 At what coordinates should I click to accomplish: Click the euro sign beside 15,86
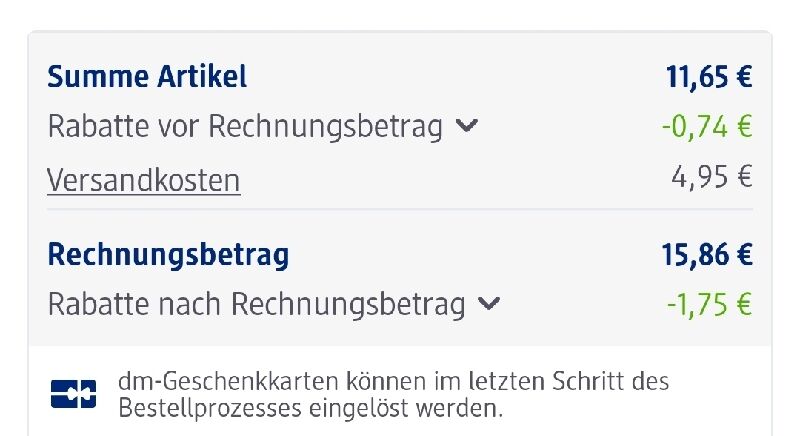(744, 254)
